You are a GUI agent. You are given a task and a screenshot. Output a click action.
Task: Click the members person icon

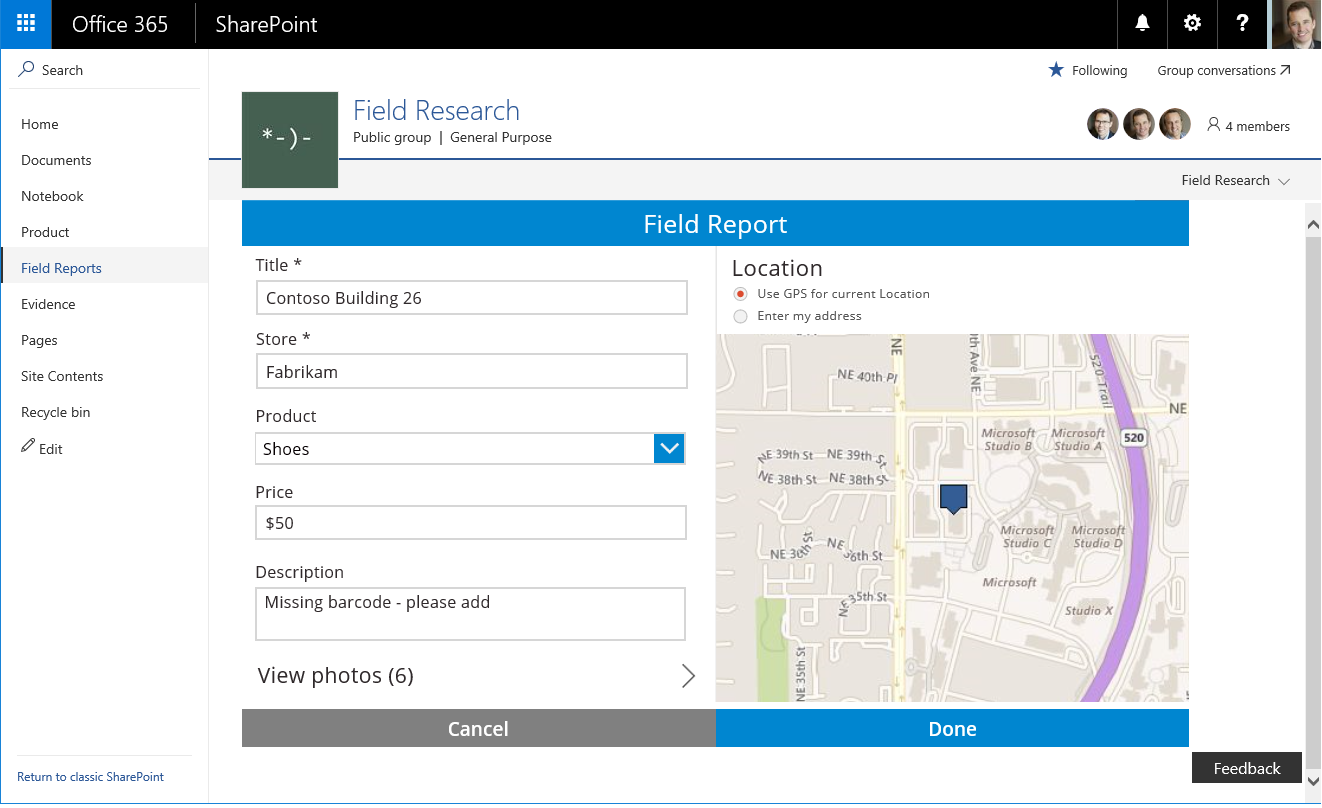pos(1214,125)
